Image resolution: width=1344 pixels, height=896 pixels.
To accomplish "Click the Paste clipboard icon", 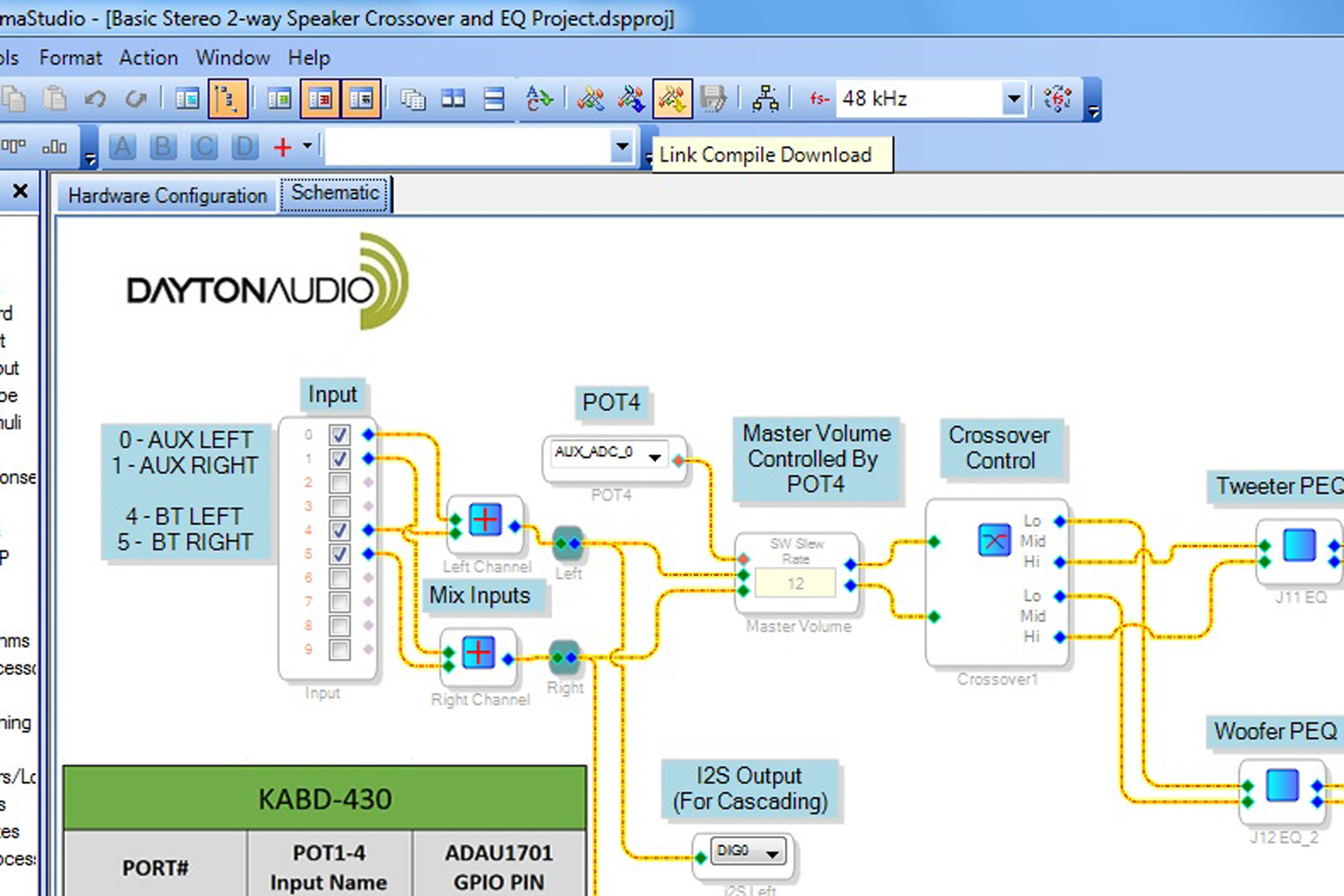I will (55, 99).
